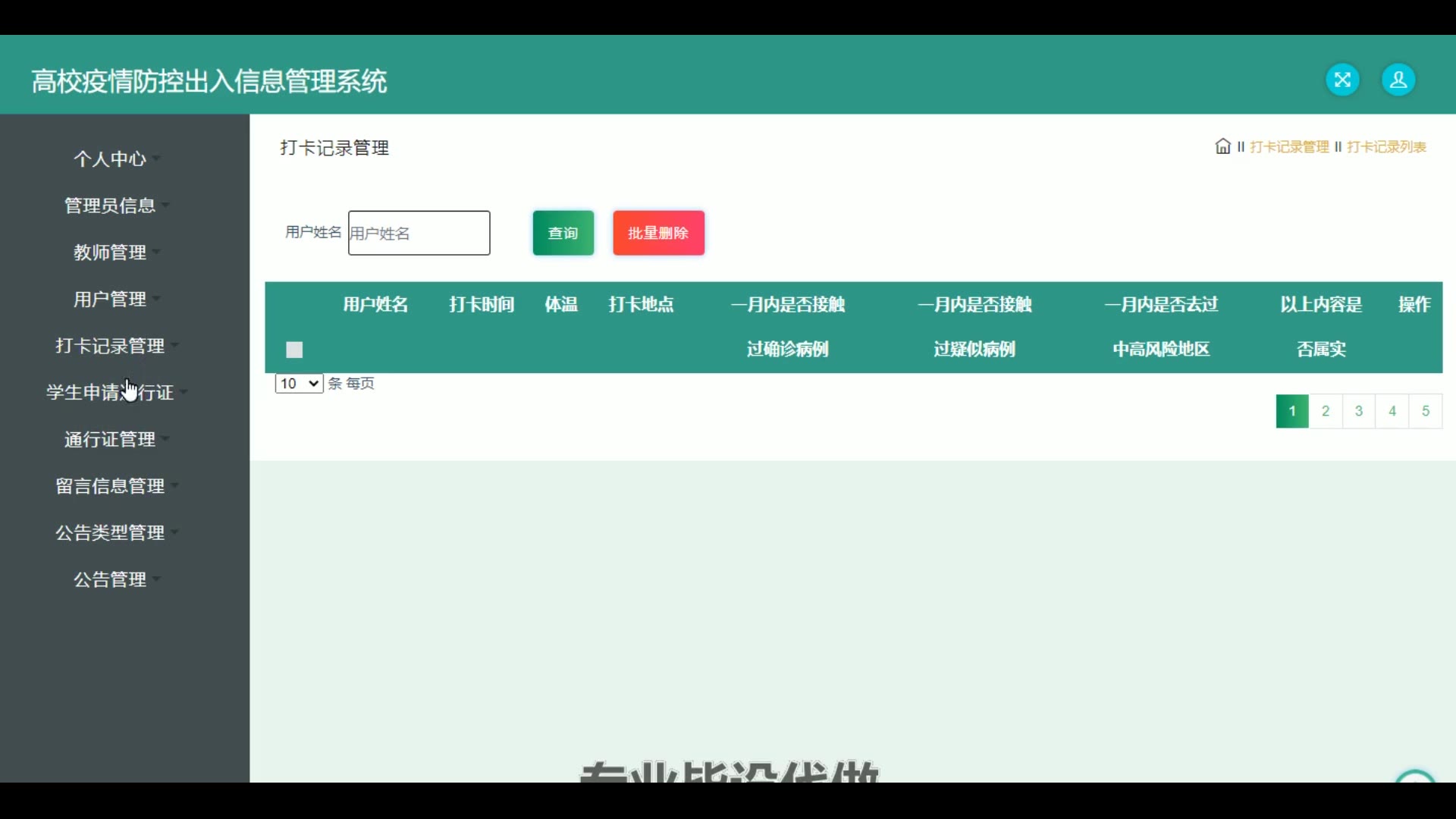Open the user profile avatar icon
Viewport: 1456px width, 819px height.
coord(1398,80)
